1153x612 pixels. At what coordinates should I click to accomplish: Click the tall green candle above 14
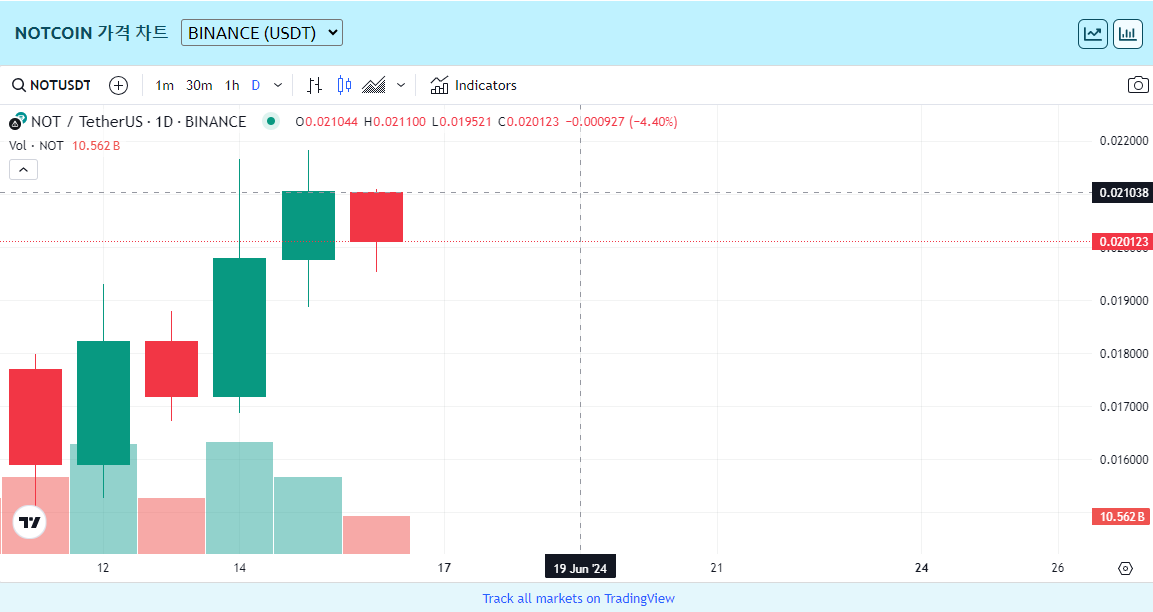[240, 327]
